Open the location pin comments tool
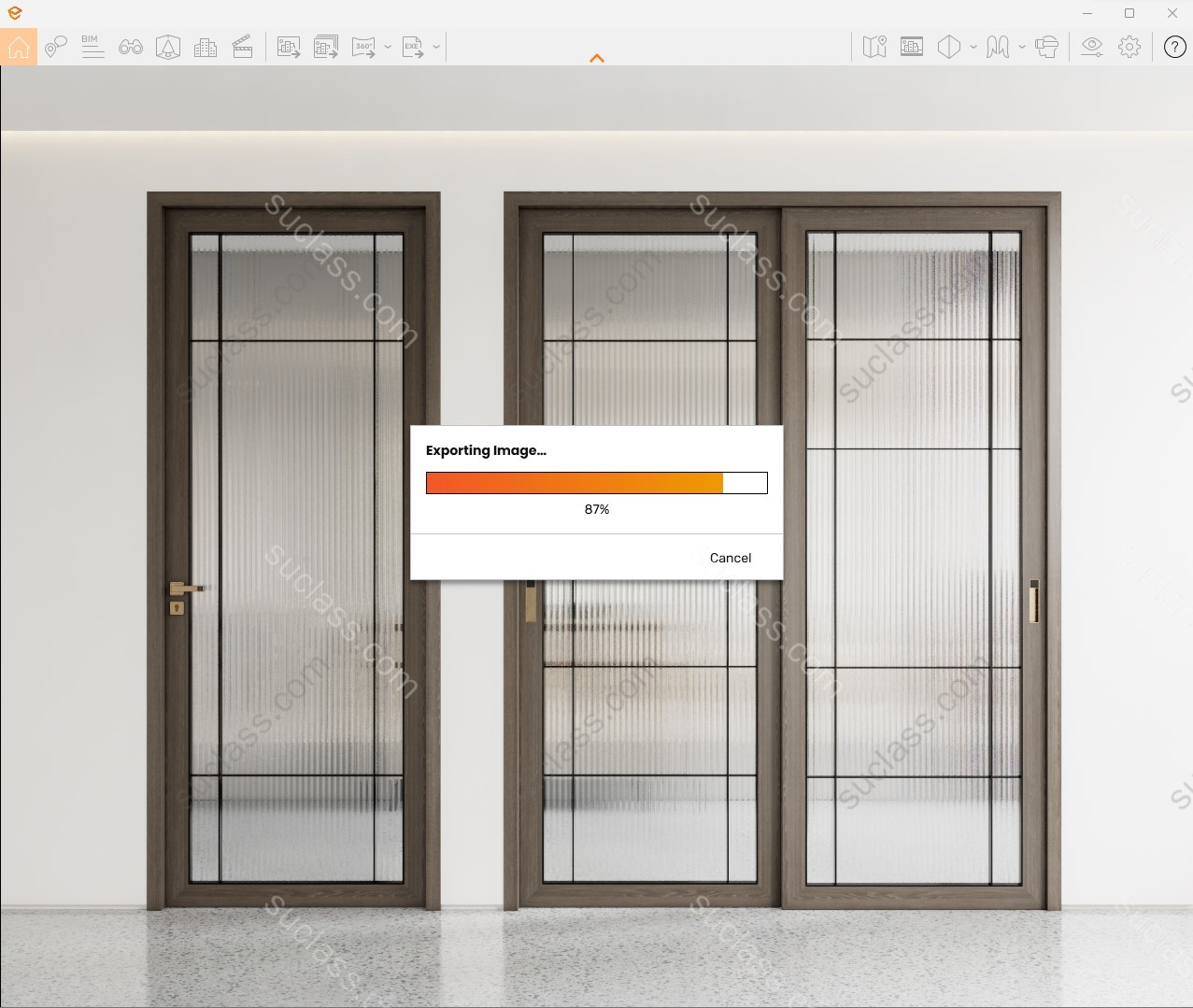The image size is (1193, 1008). point(56,47)
